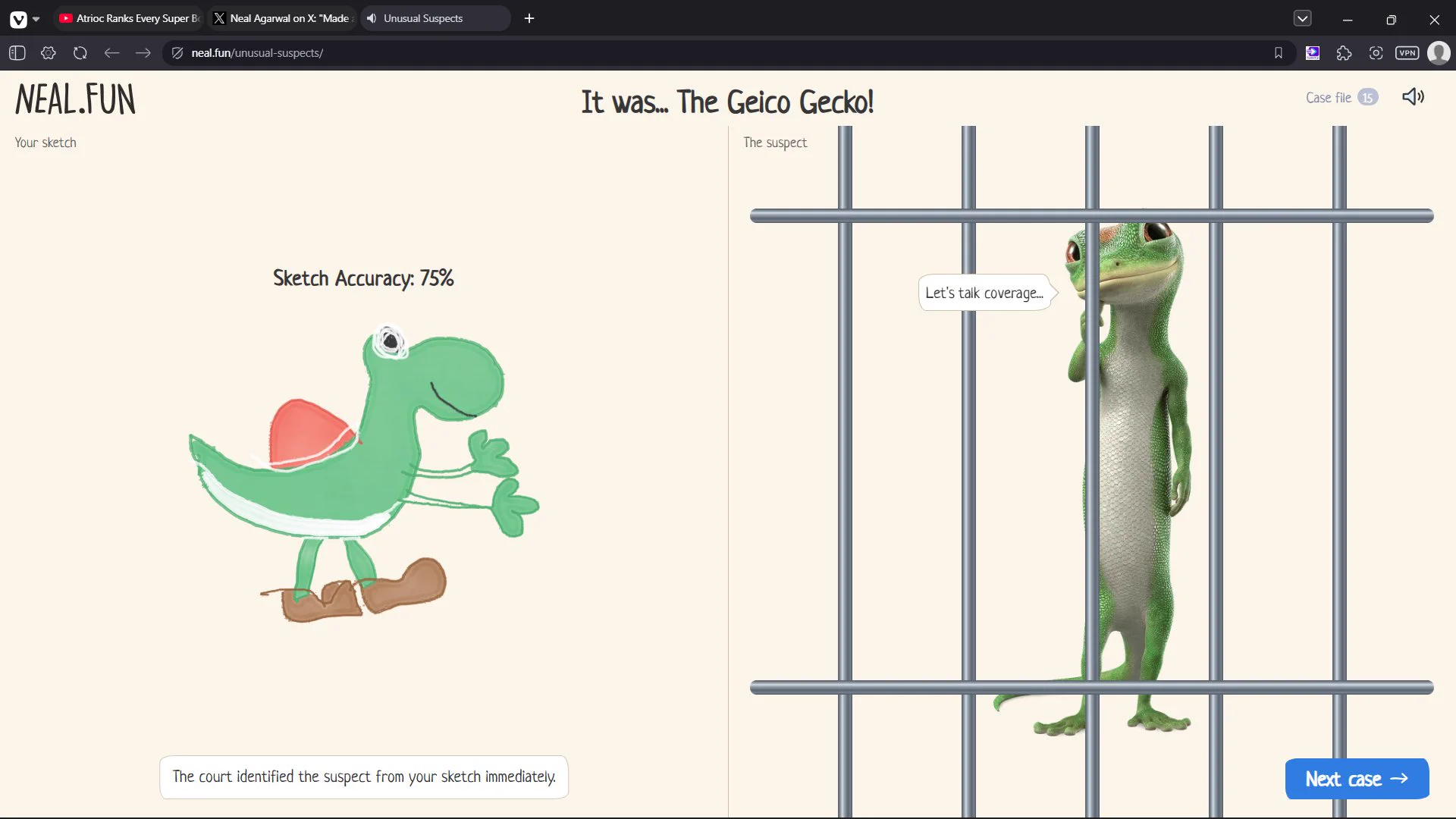This screenshot has width=1456, height=819.
Task: Open the user profile avatar
Action: point(1439,53)
